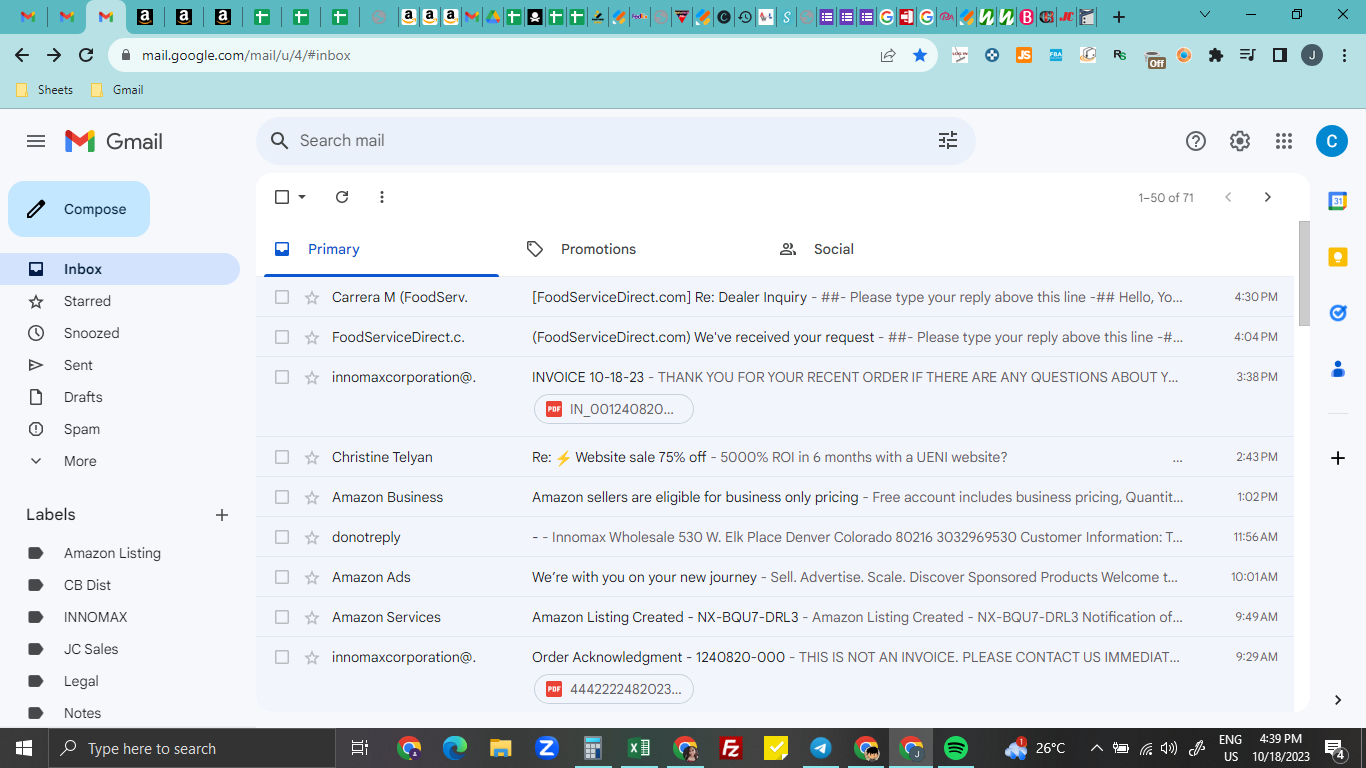Viewport: 1366px width, 768px height.
Task: Open the IN_001240820 PDF attachment
Action: 613,409
